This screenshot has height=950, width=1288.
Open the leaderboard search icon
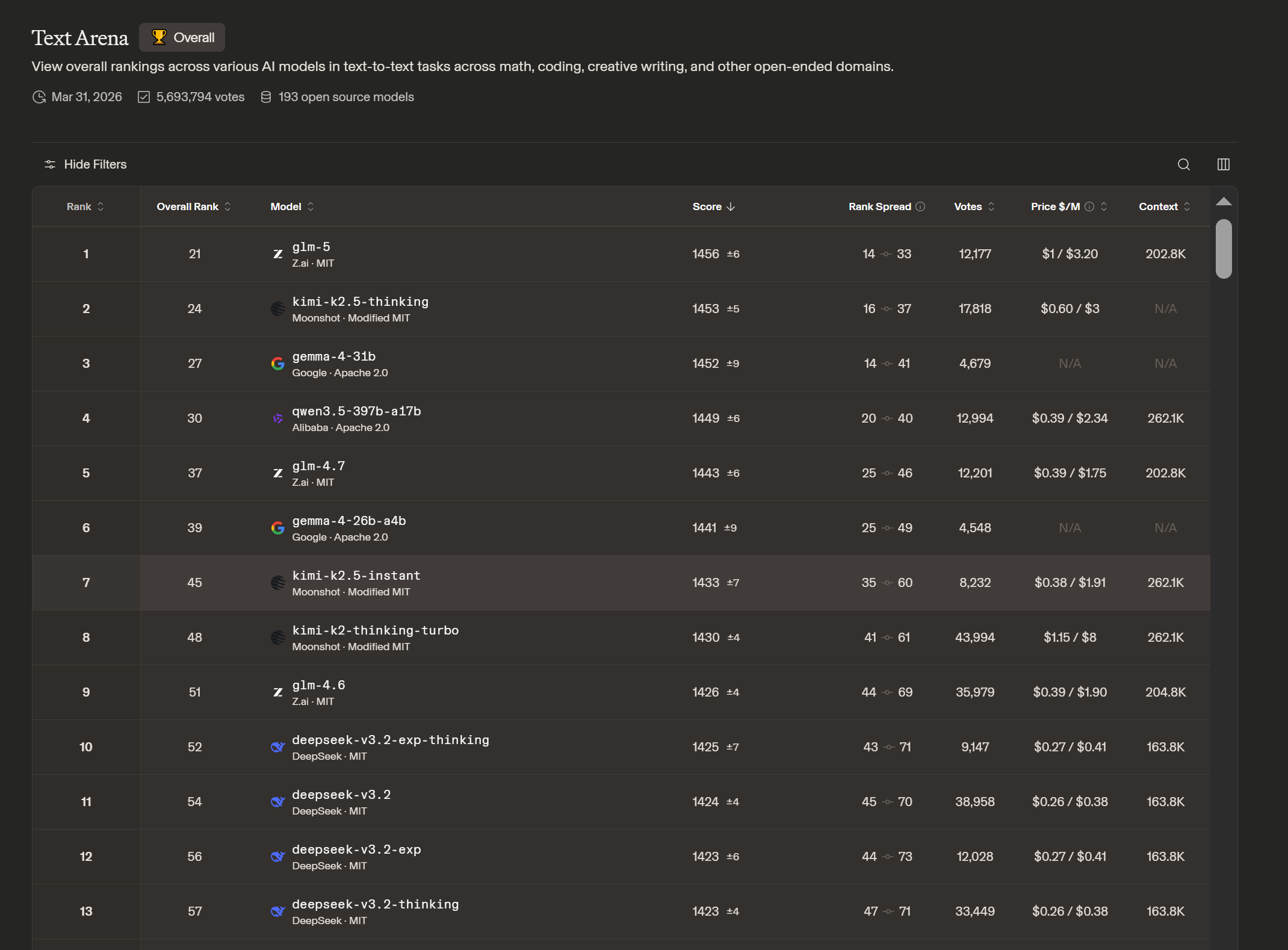[x=1183, y=164]
